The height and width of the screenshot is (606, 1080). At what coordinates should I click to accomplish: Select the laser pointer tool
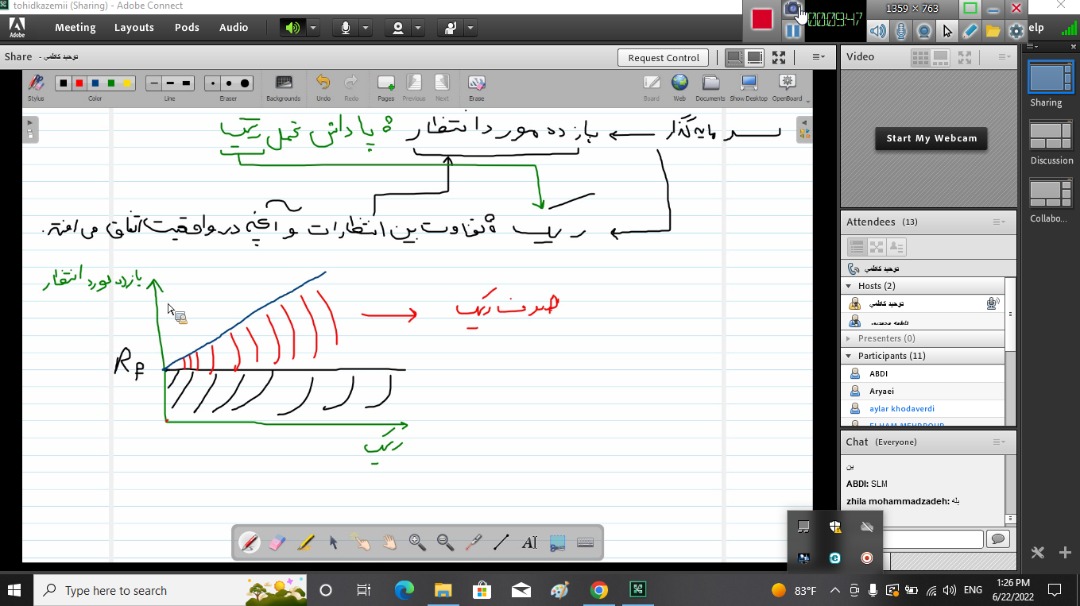(473, 543)
